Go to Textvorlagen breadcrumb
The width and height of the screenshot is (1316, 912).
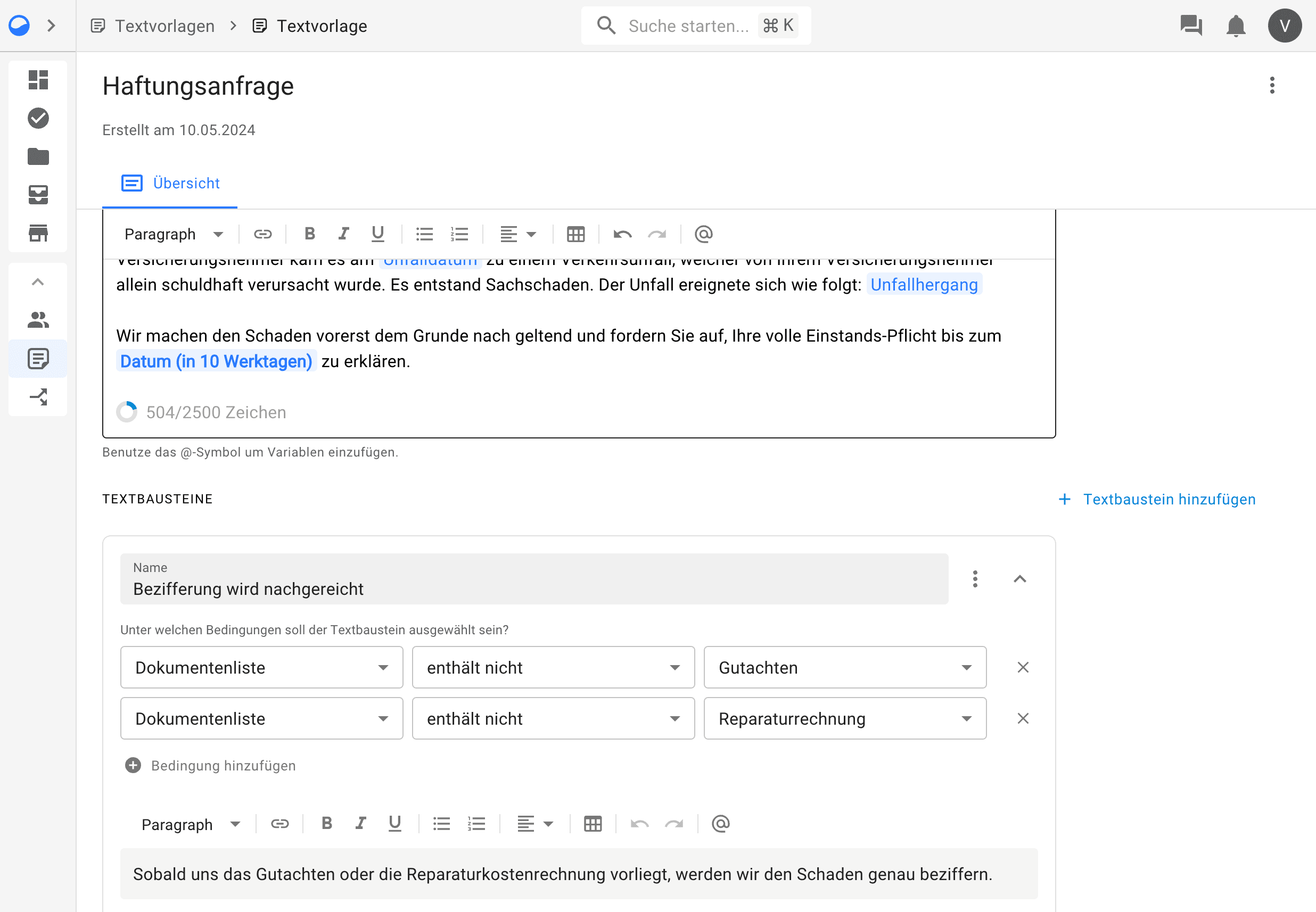(164, 26)
